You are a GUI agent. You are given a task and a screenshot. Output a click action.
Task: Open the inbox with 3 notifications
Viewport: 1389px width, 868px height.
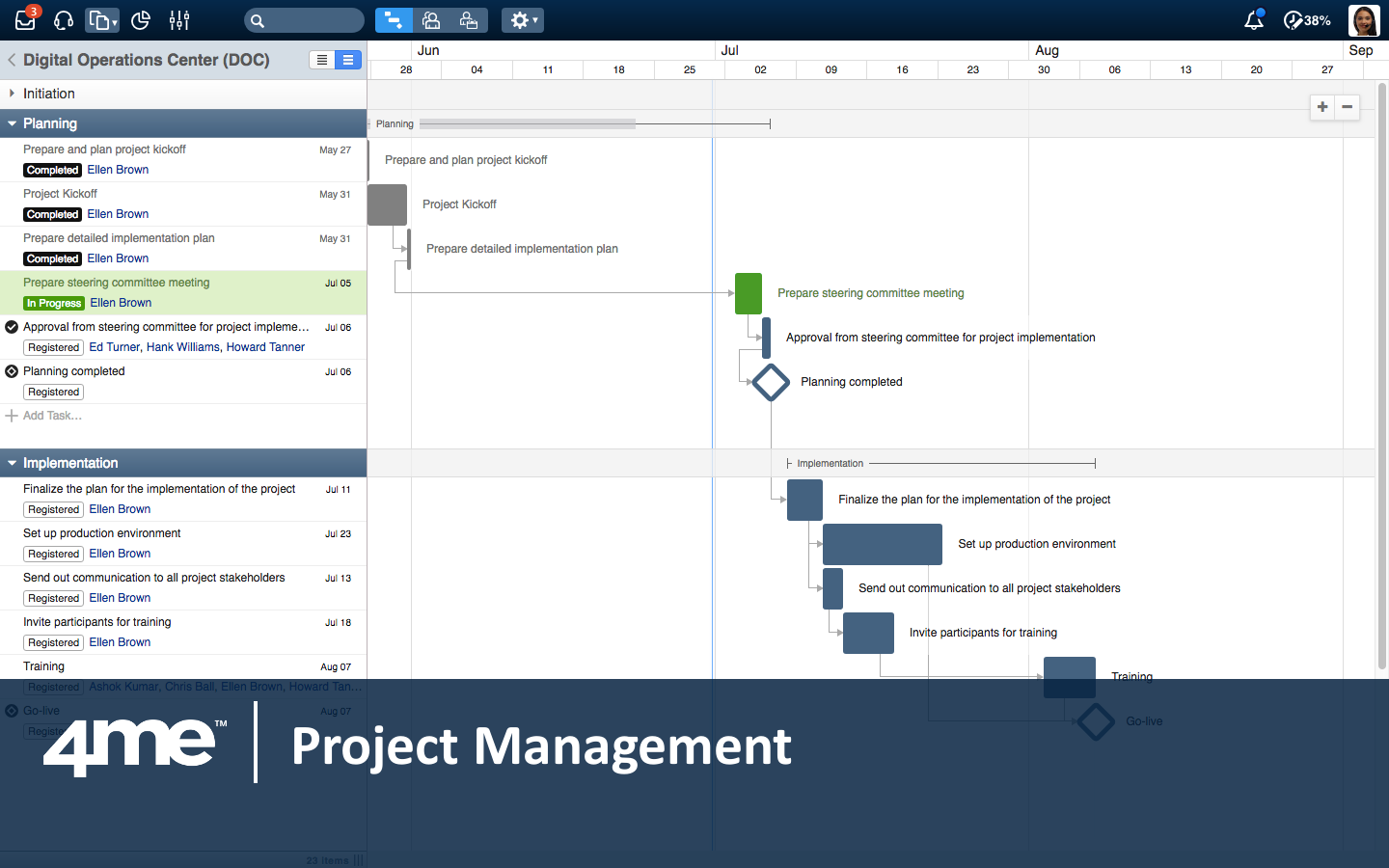(26, 19)
